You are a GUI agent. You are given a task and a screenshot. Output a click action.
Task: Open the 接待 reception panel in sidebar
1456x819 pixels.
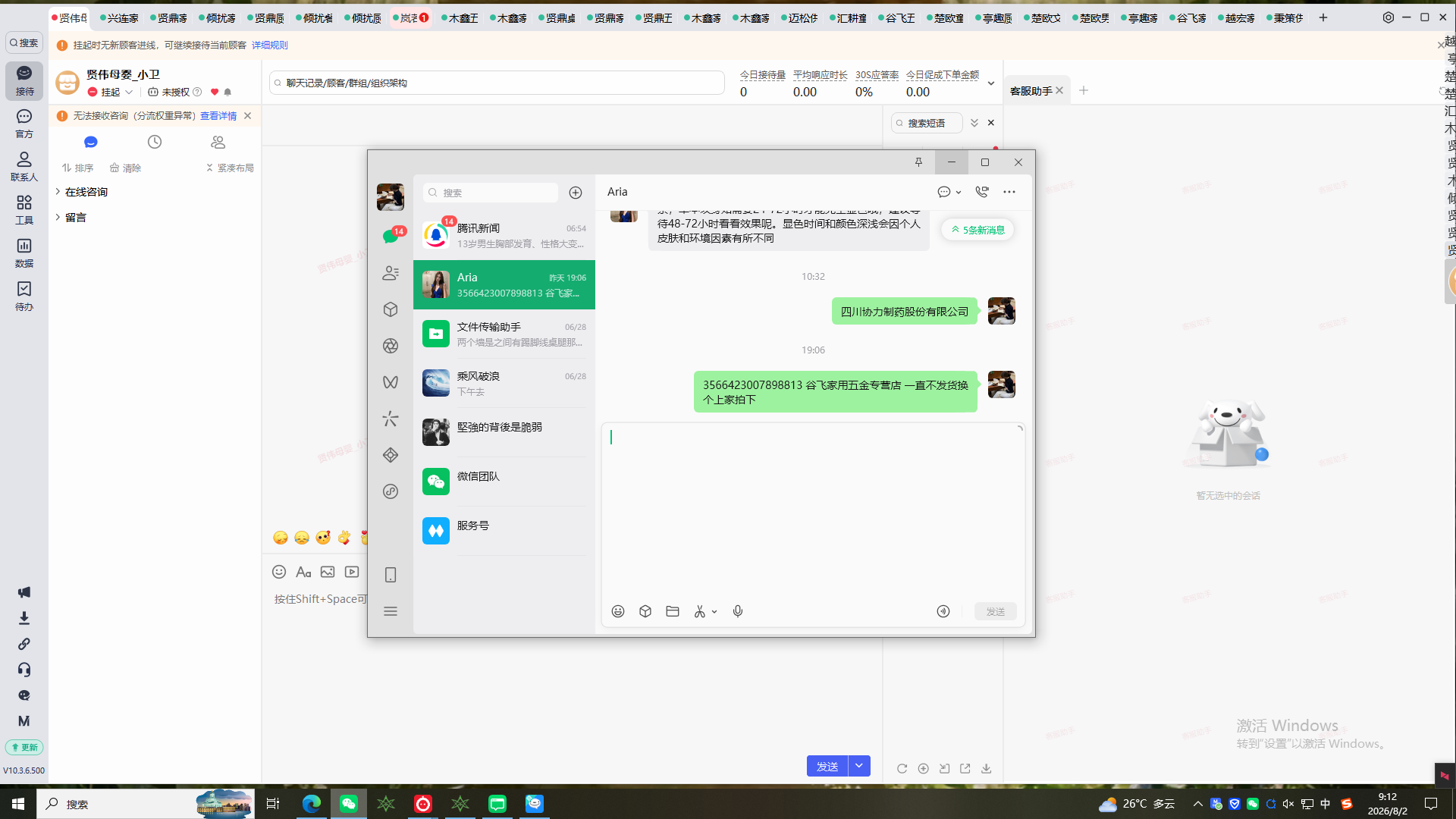click(x=24, y=80)
